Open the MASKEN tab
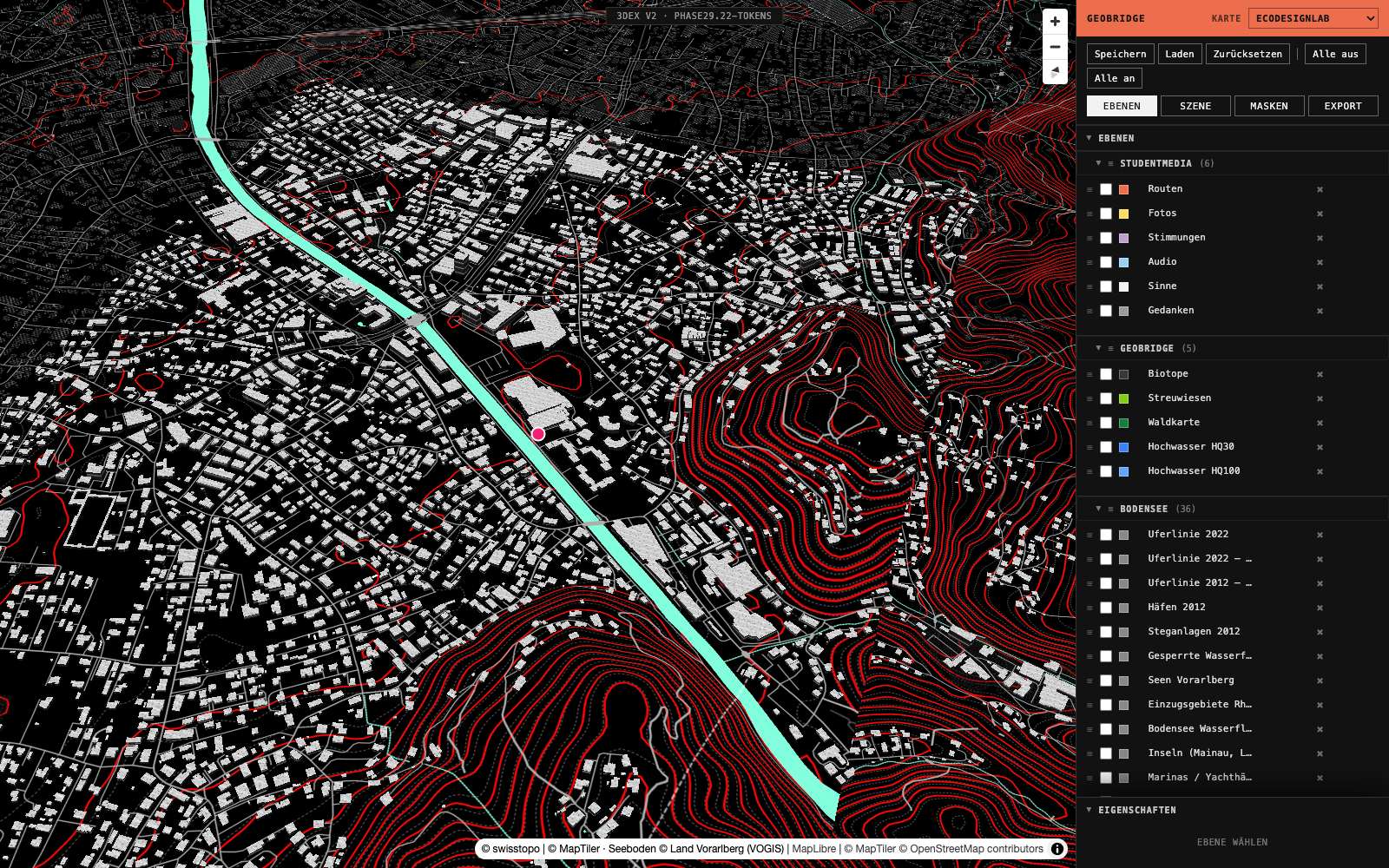1389x868 pixels. click(x=1269, y=106)
